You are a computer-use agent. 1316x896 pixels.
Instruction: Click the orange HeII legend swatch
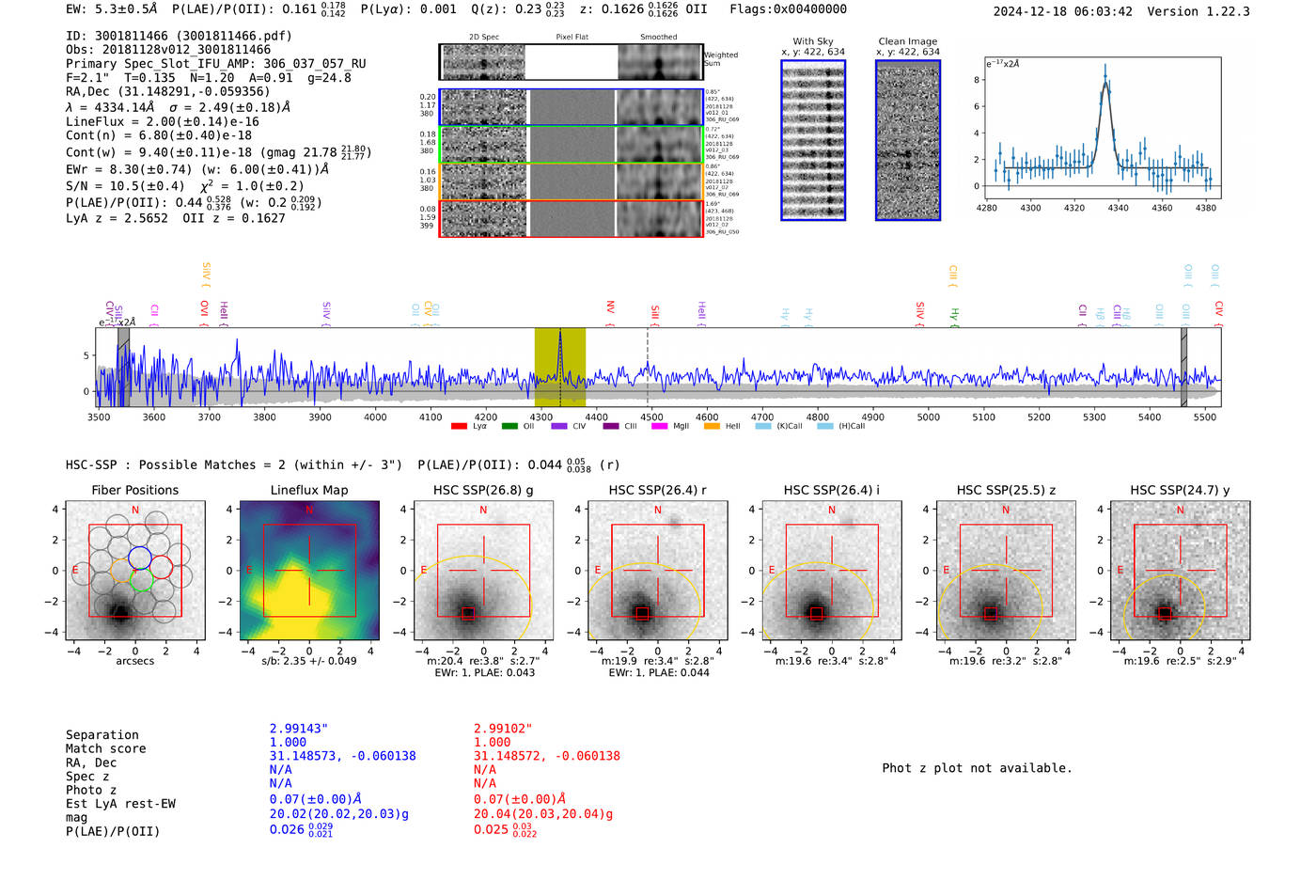(x=712, y=426)
